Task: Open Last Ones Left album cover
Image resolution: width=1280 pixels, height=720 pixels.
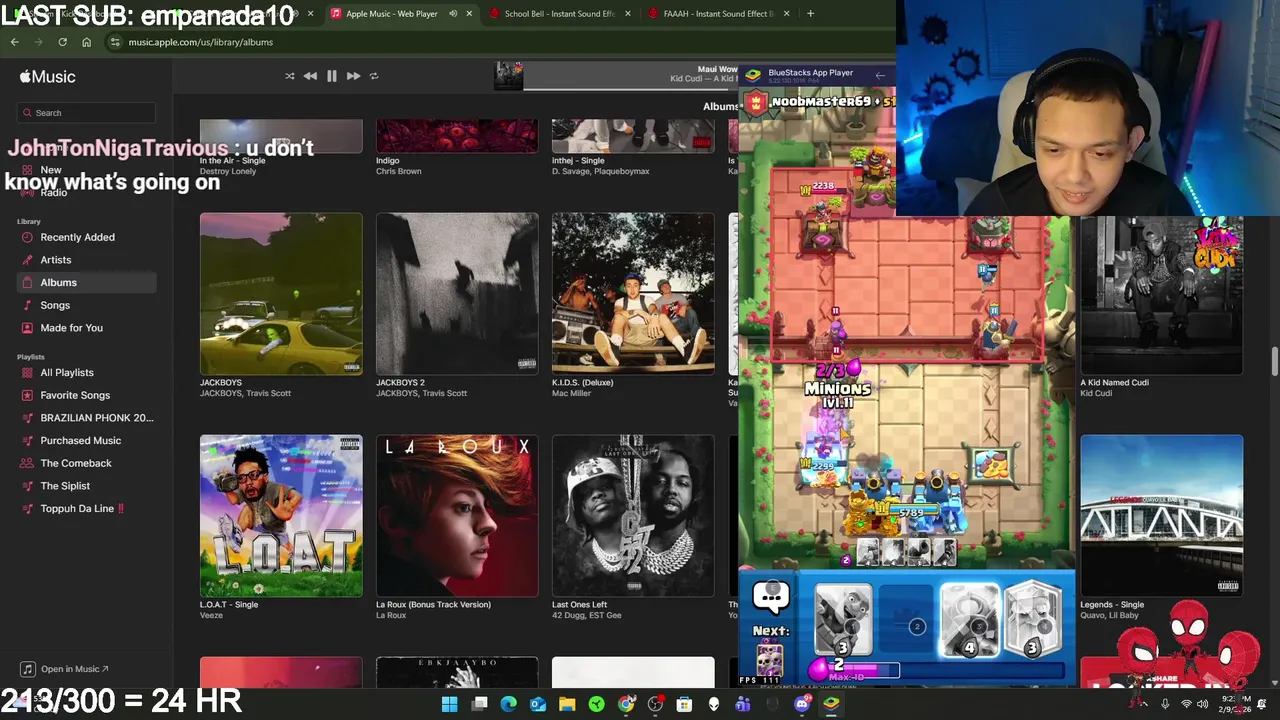Action: click(x=633, y=516)
